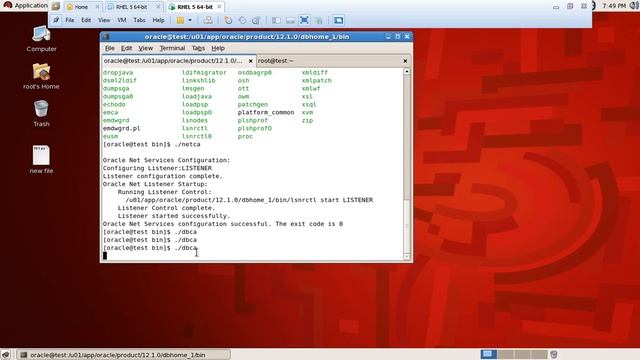The image size is (640, 360).
Task: Click the console view icon in toolbar
Action: pyautogui.click(x=338, y=20)
